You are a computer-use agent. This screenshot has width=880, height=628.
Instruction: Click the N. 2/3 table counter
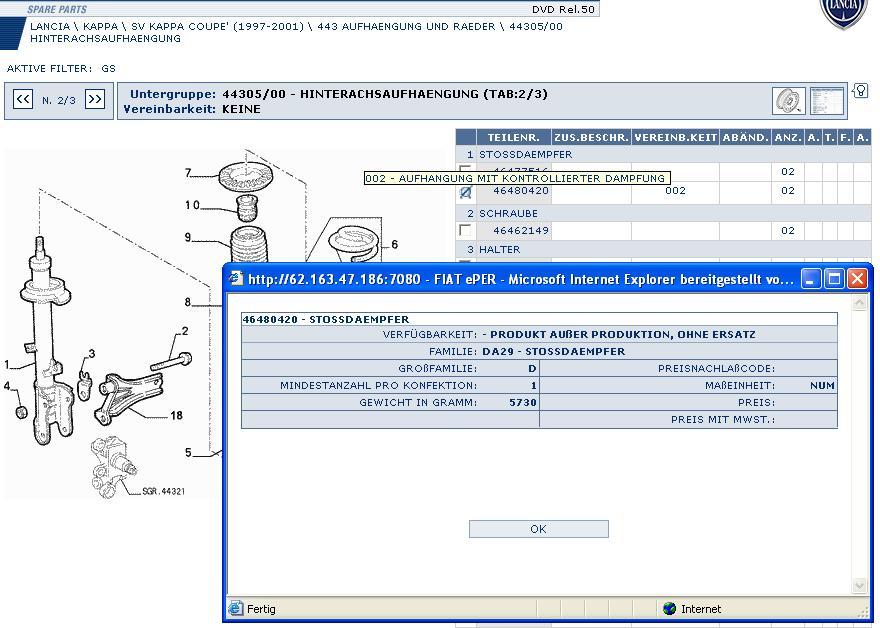(x=59, y=100)
